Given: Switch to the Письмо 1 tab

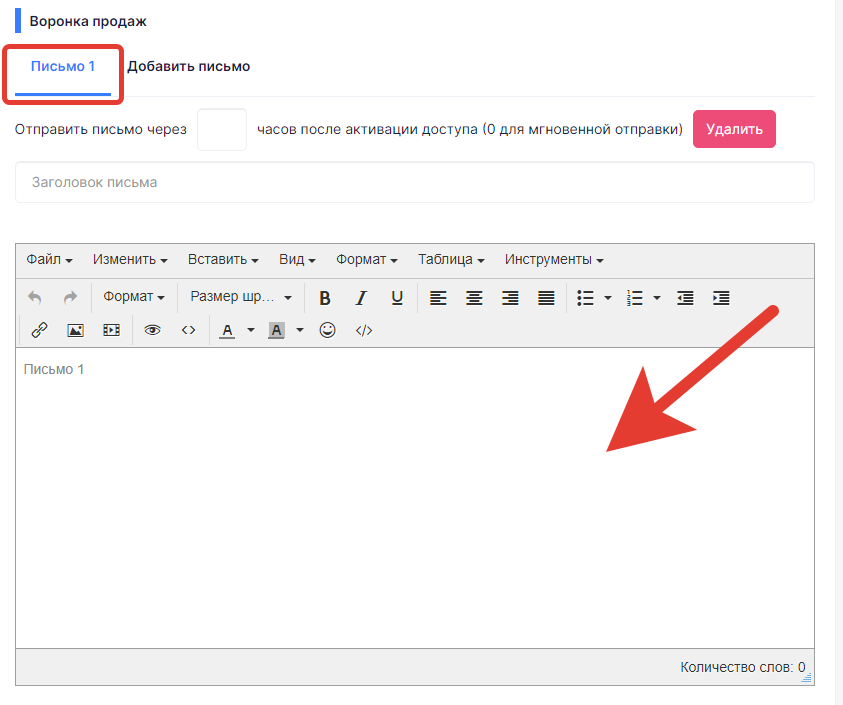Looking at the screenshot, I should coord(63,67).
